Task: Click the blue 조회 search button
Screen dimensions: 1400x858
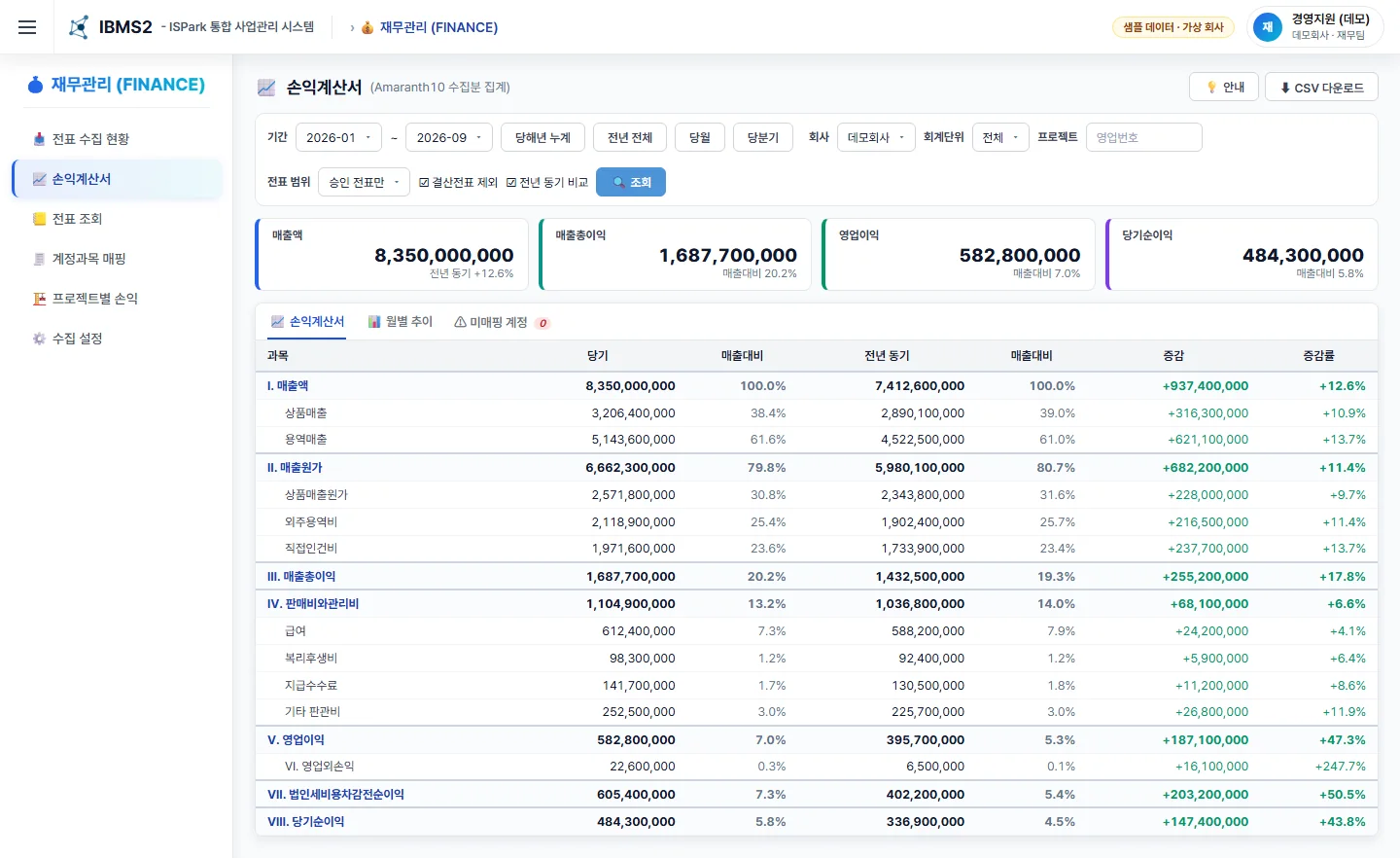Action: 631,183
